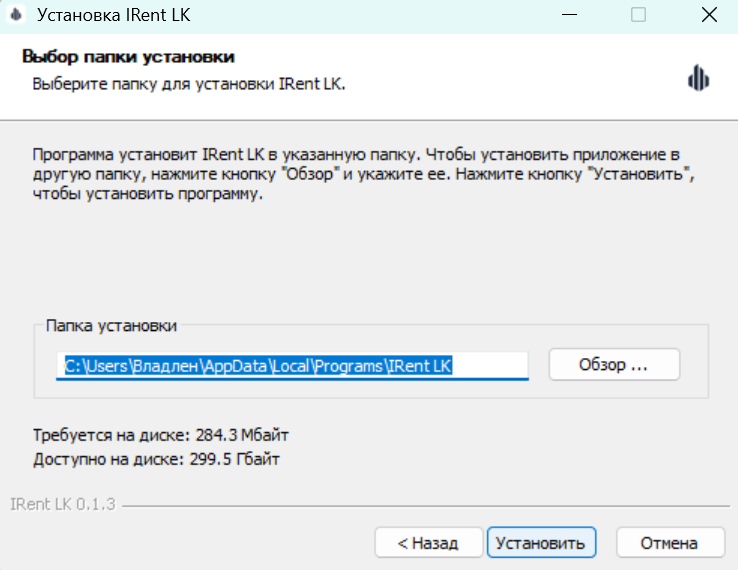Click text 'Доступно на диске: 299.5 Гбайт'
738x570 pixels.
tap(156, 459)
